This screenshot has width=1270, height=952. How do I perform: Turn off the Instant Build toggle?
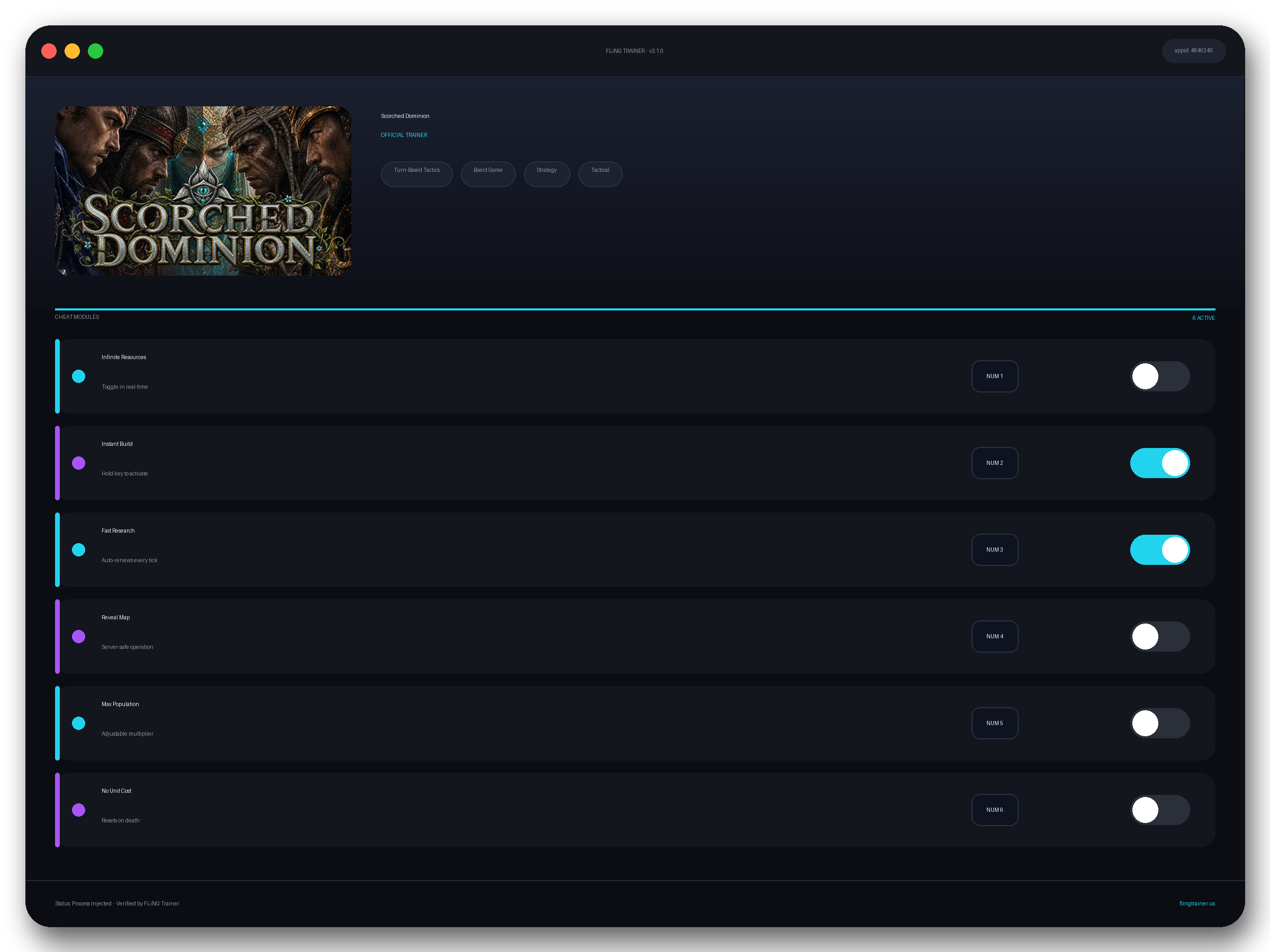coord(1160,463)
